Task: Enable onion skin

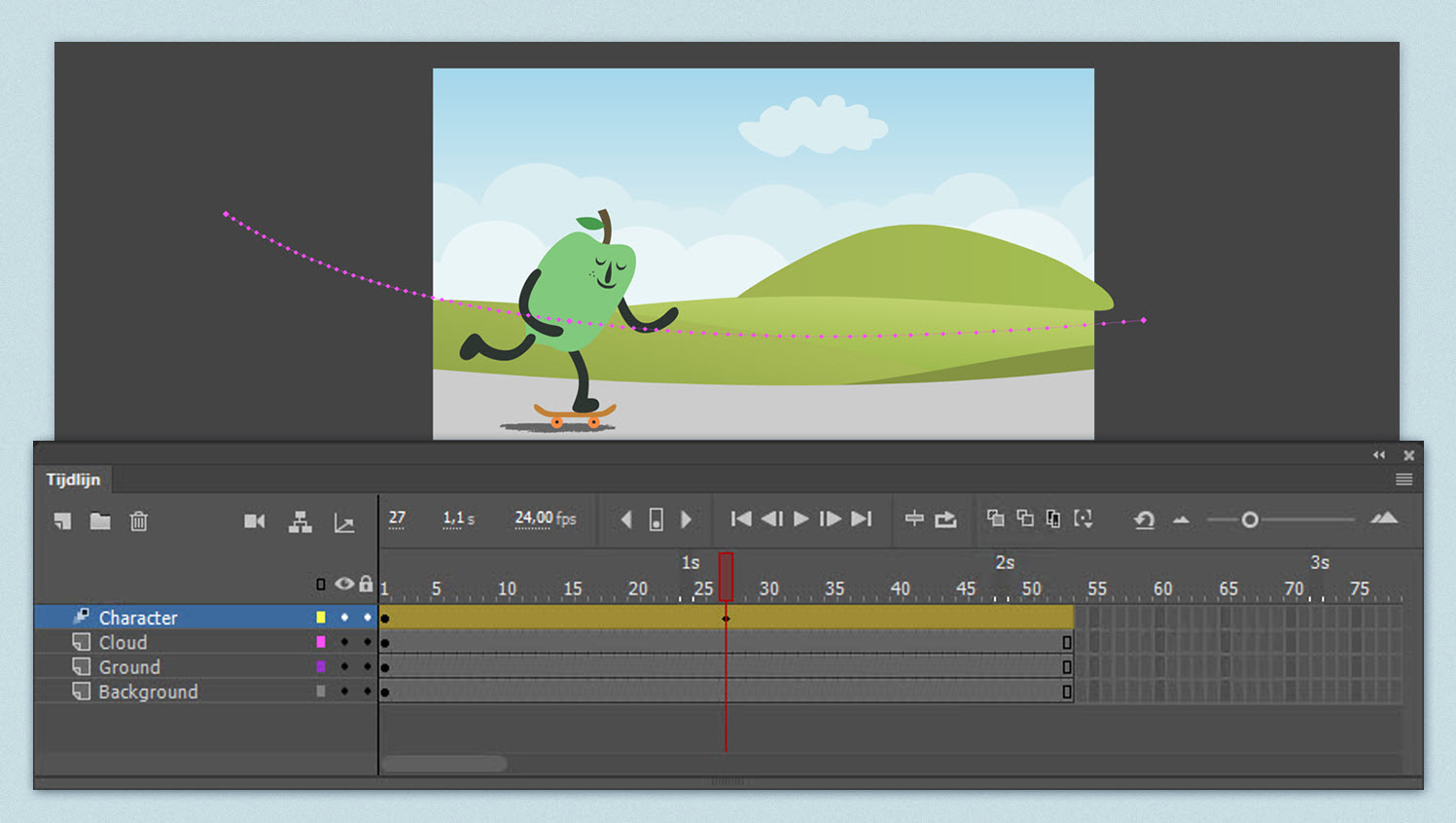Action: [995, 518]
